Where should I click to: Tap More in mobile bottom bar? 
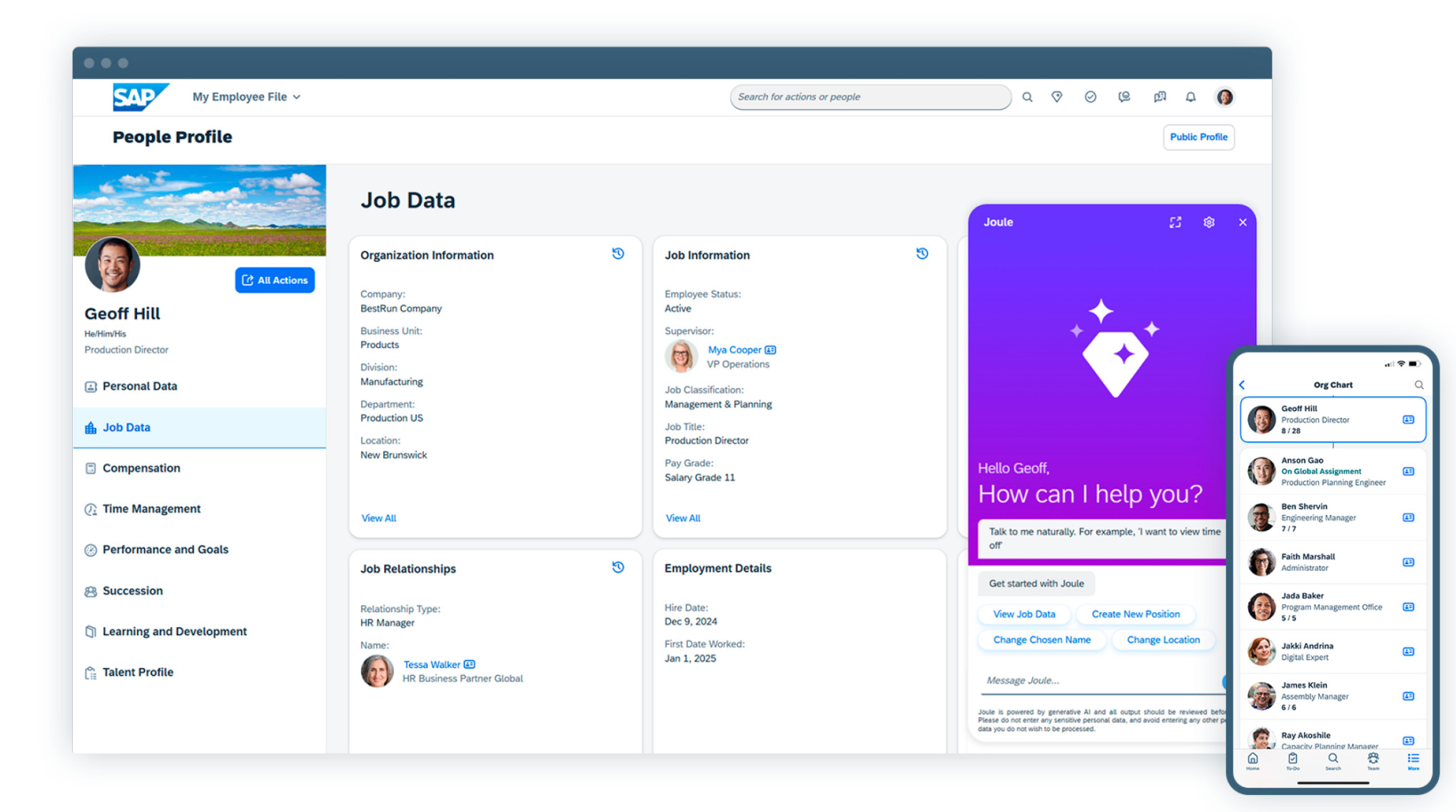(1413, 761)
